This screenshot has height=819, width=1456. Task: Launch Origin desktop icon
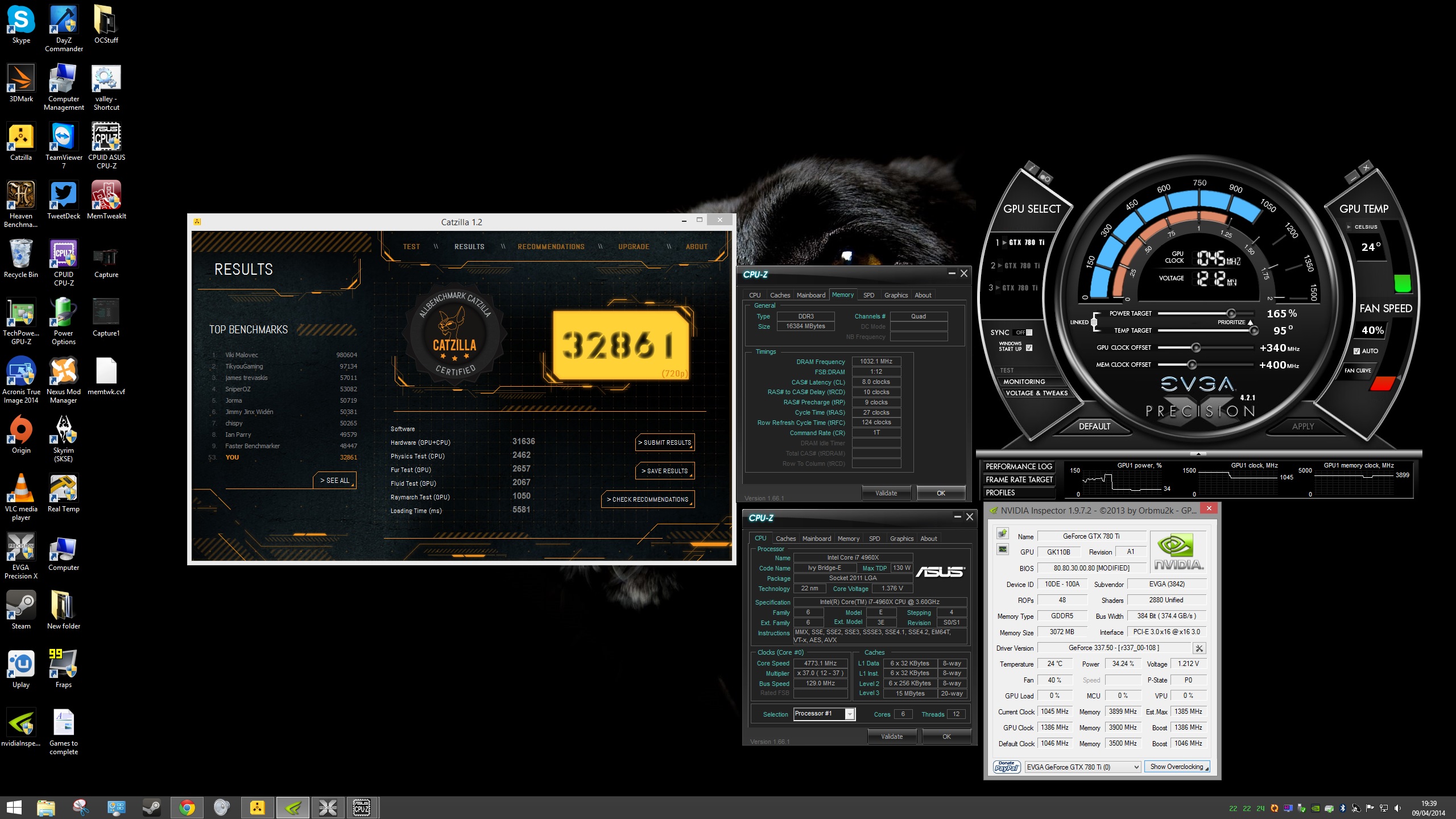pos(21,435)
